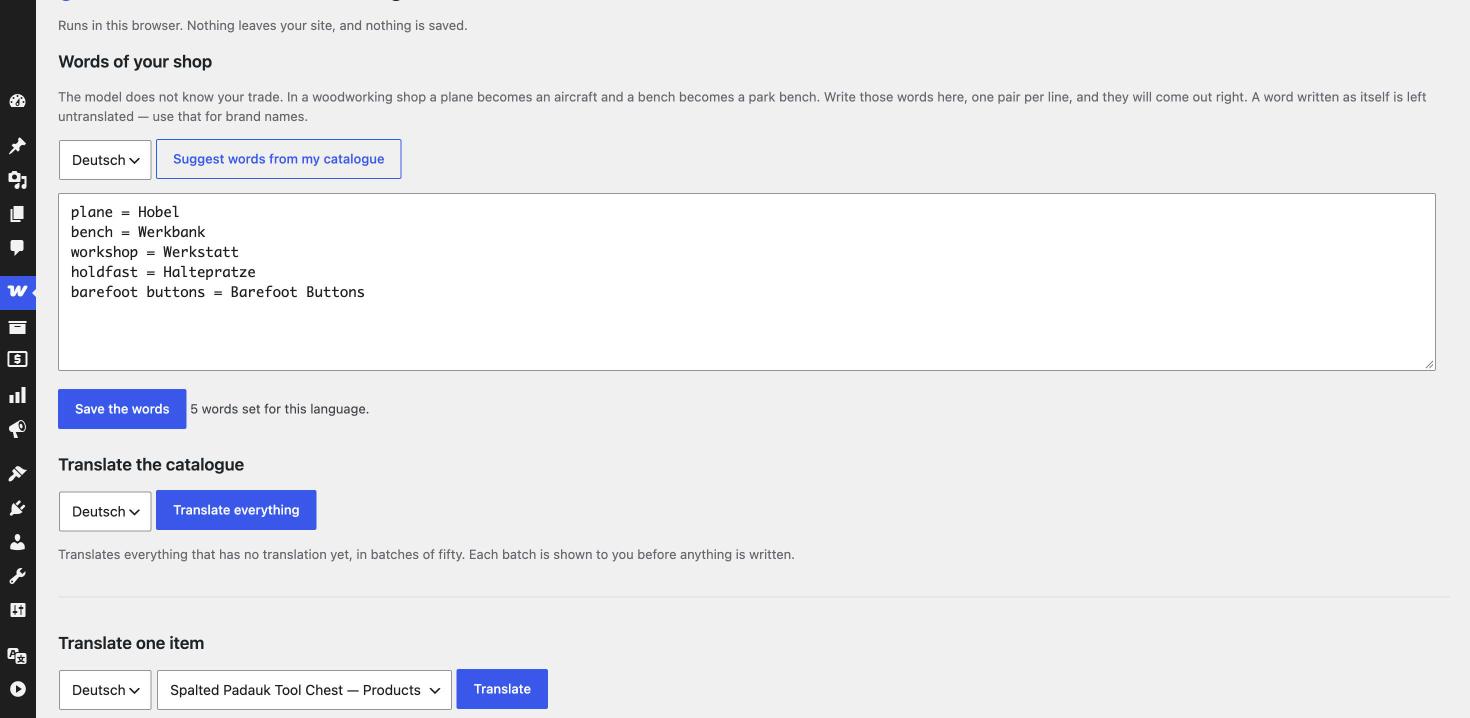
Task: Click the Translate button for one item
Action: [502, 689]
